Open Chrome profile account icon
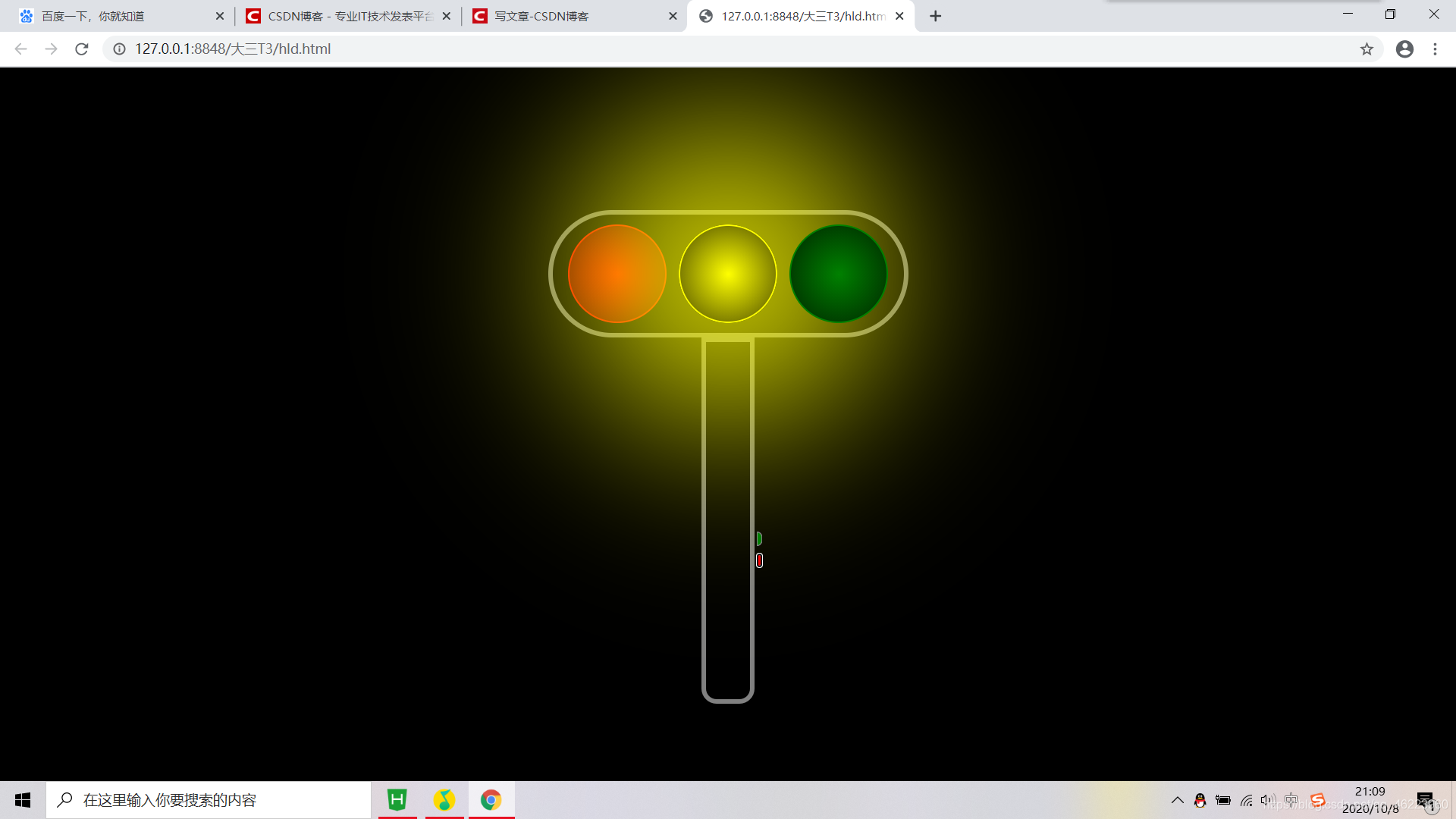The width and height of the screenshot is (1456, 819). [1404, 49]
